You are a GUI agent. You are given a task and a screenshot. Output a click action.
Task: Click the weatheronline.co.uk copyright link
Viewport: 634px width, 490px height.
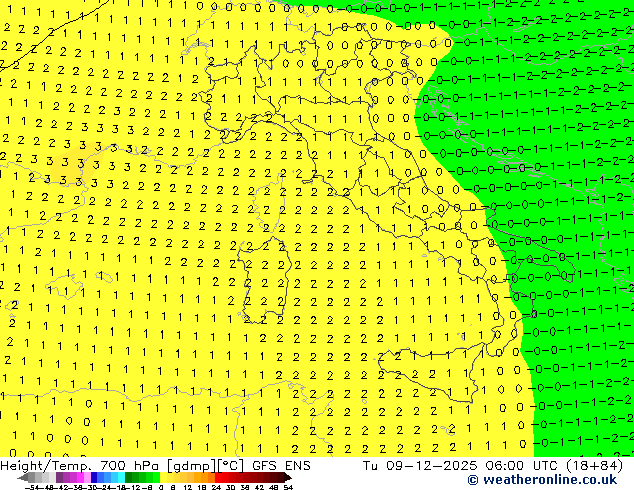coord(542,480)
